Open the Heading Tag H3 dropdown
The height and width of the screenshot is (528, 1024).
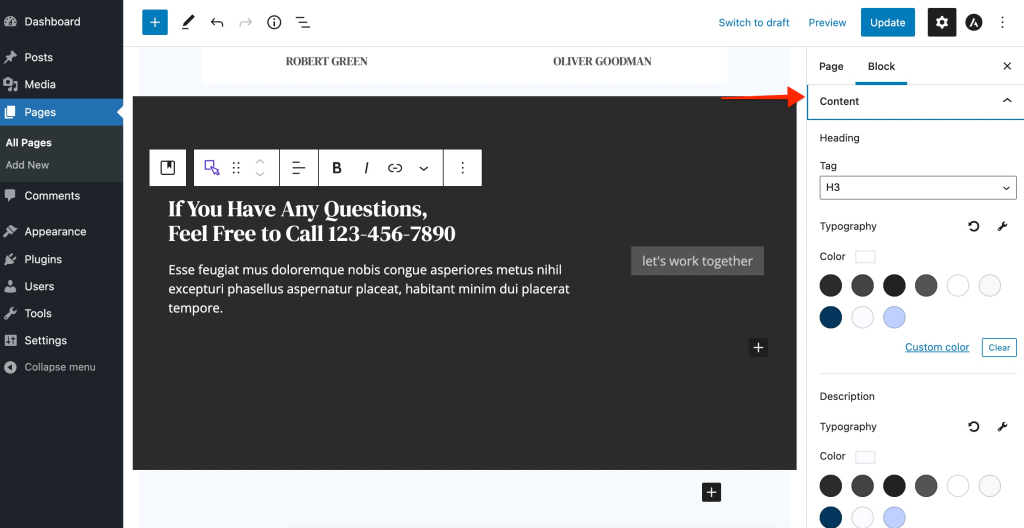tap(917, 187)
